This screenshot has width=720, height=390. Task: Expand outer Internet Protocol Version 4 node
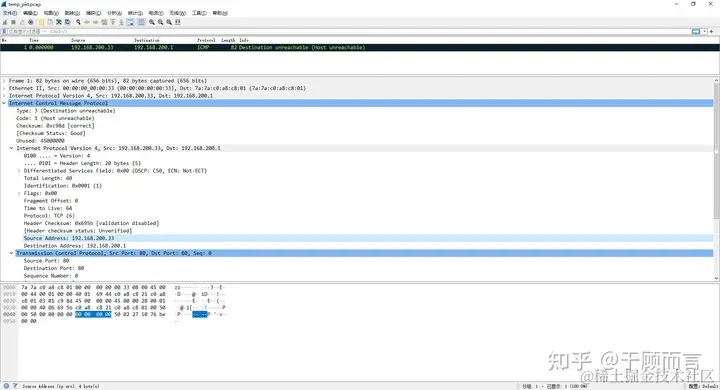(4, 96)
